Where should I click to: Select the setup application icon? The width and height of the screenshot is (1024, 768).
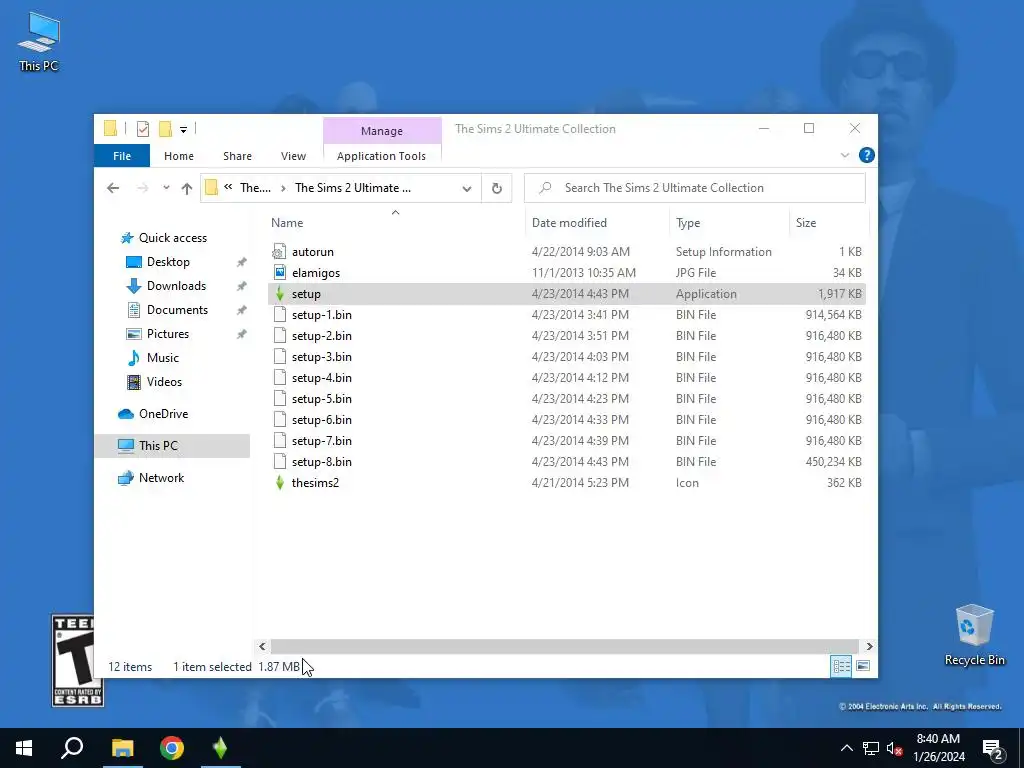(x=280, y=294)
